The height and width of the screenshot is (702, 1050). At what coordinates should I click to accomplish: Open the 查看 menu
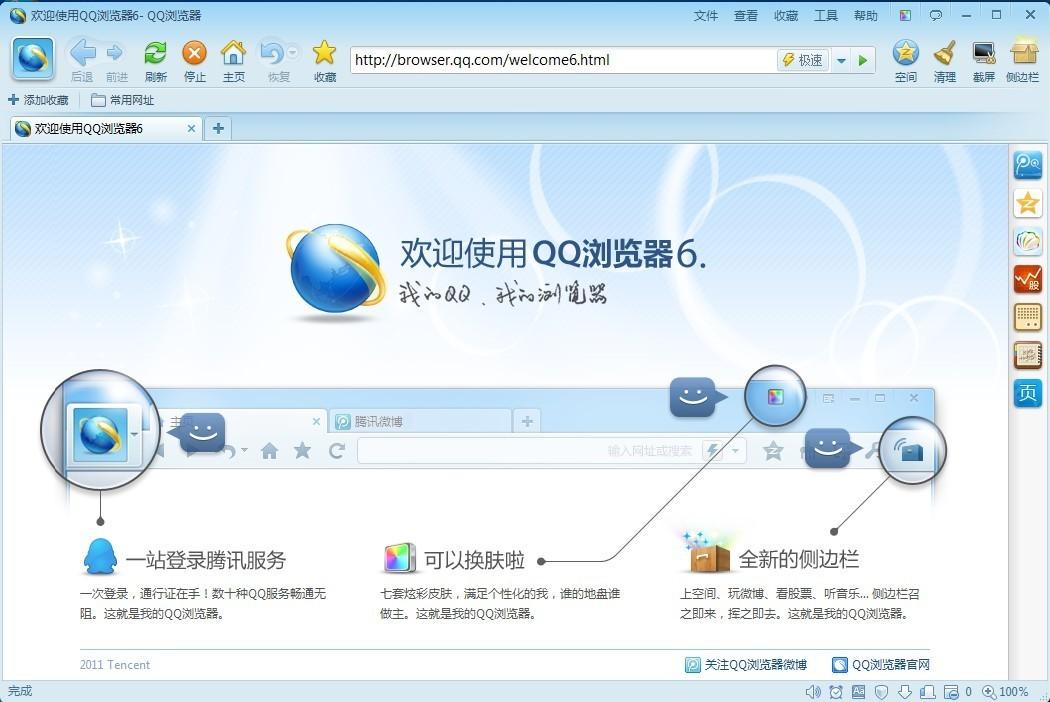click(x=745, y=15)
